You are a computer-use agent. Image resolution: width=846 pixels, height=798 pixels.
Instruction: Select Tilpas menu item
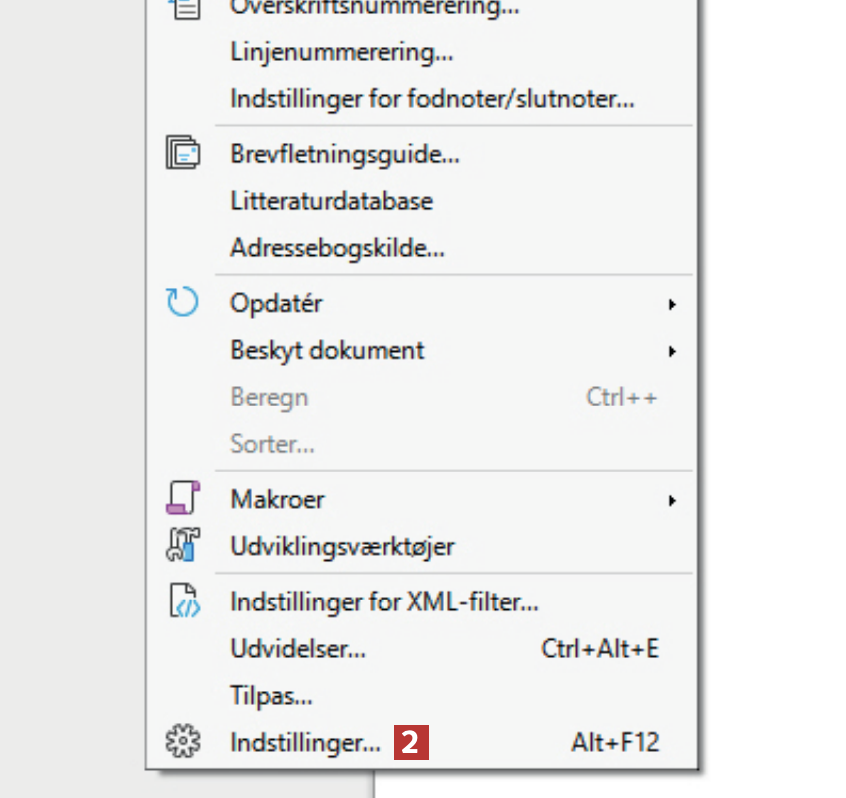(271, 695)
